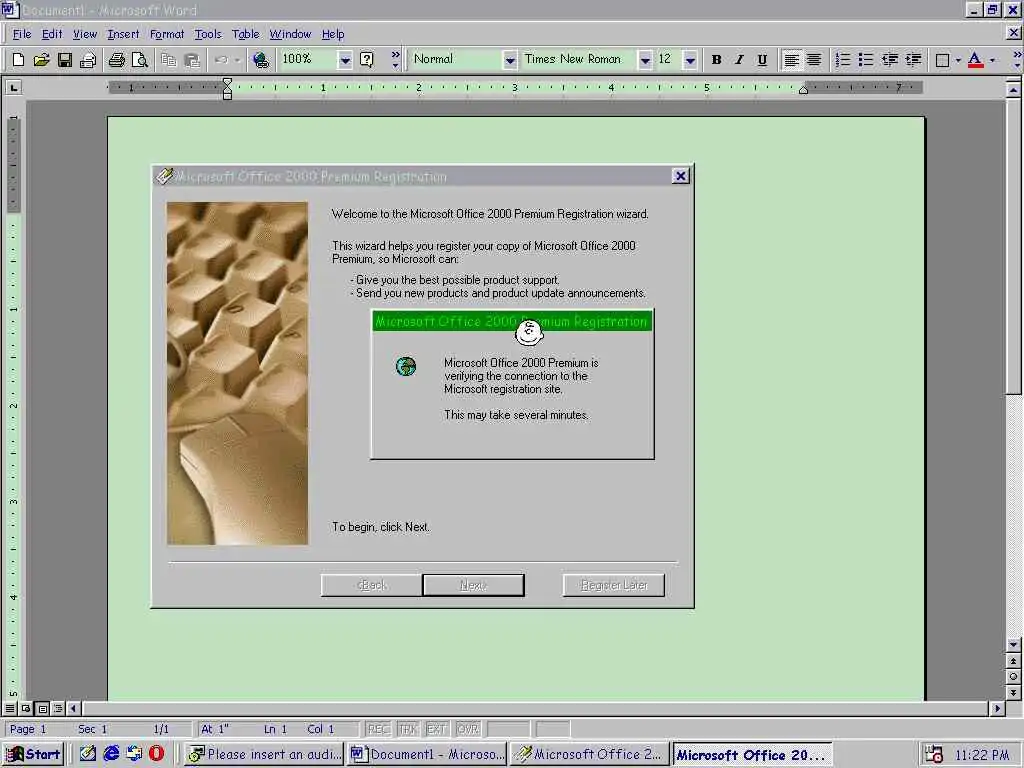Open the Insert menu
Image resolution: width=1024 pixels, height=768 pixels.
[123, 34]
